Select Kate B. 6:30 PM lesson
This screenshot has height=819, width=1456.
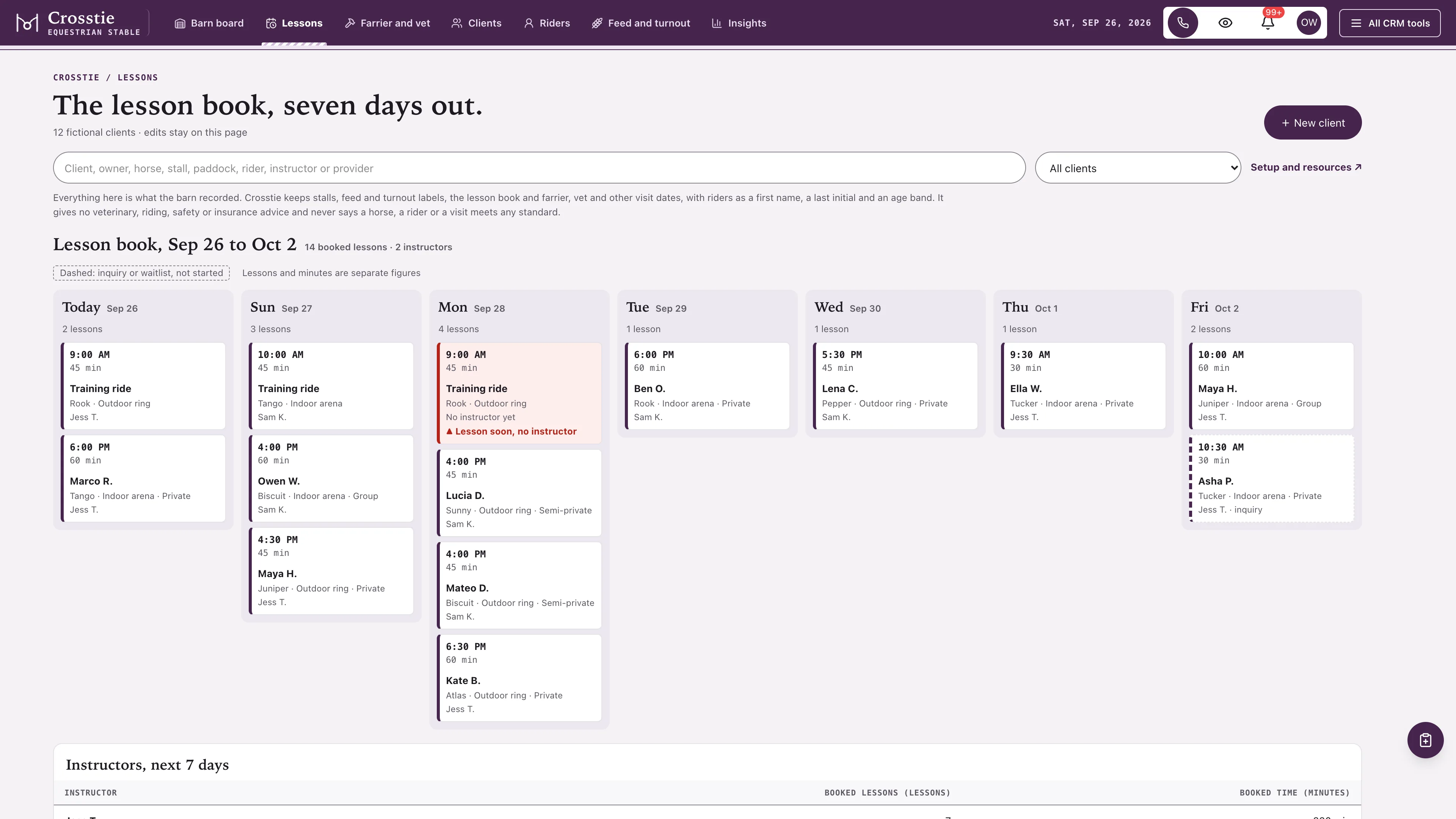pyautogui.click(x=519, y=678)
